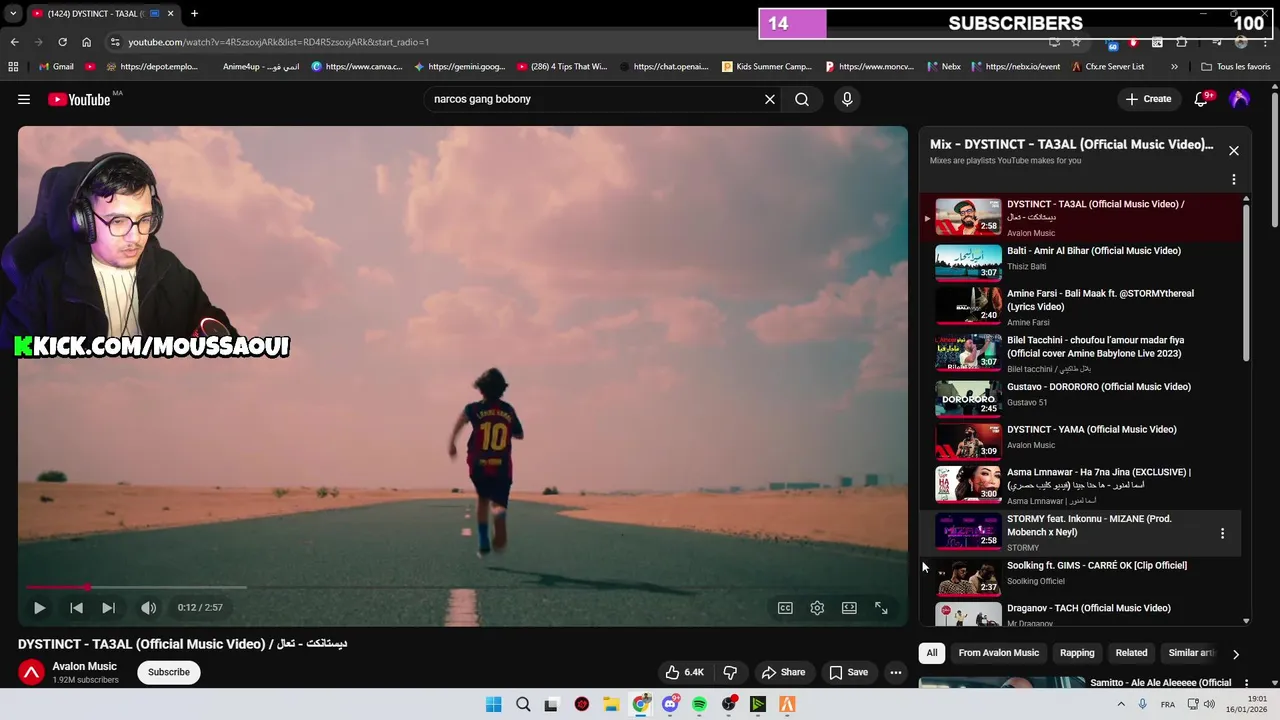Dislike the video with thumbs down
The height and width of the screenshot is (720, 1280).
[730, 672]
